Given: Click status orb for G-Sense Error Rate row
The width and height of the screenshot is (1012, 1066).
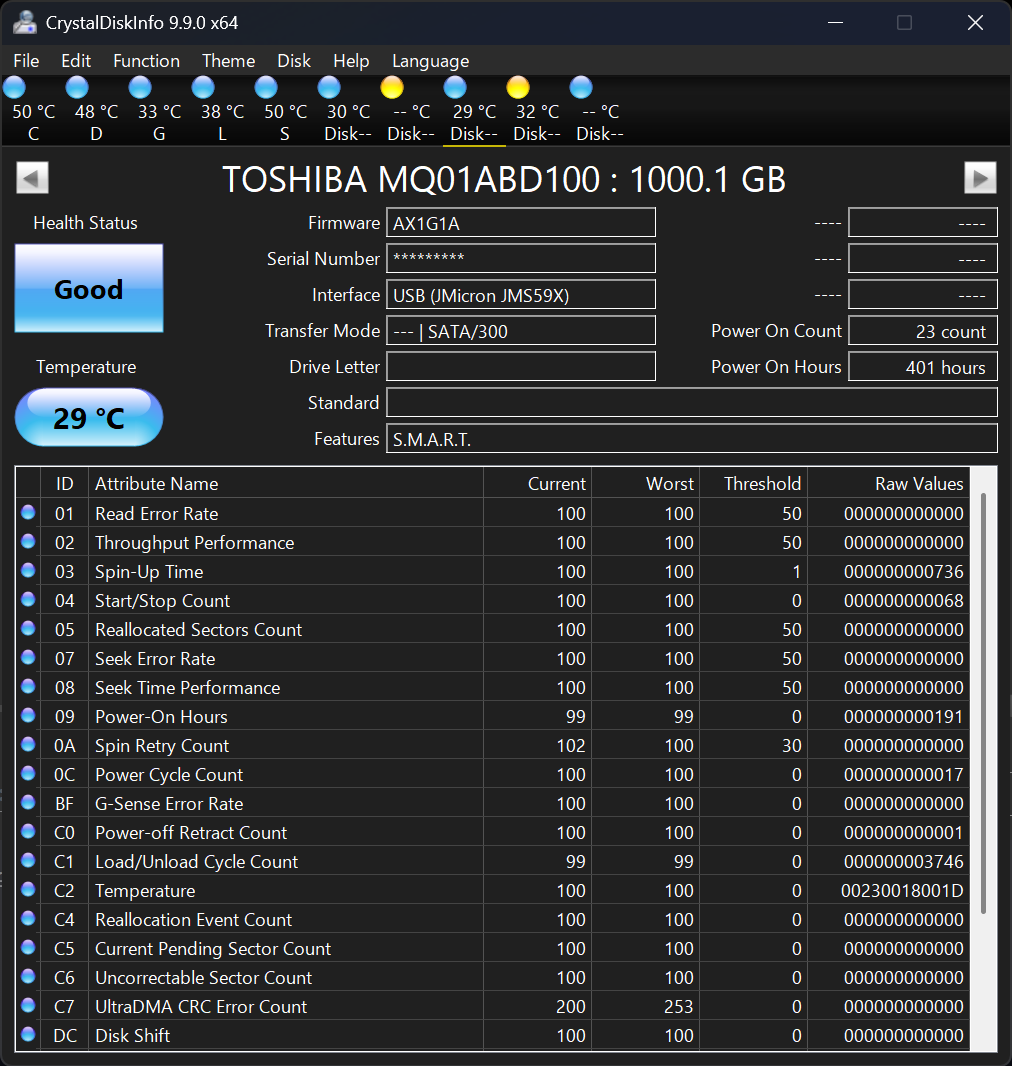Looking at the screenshot, I should 28,802.
